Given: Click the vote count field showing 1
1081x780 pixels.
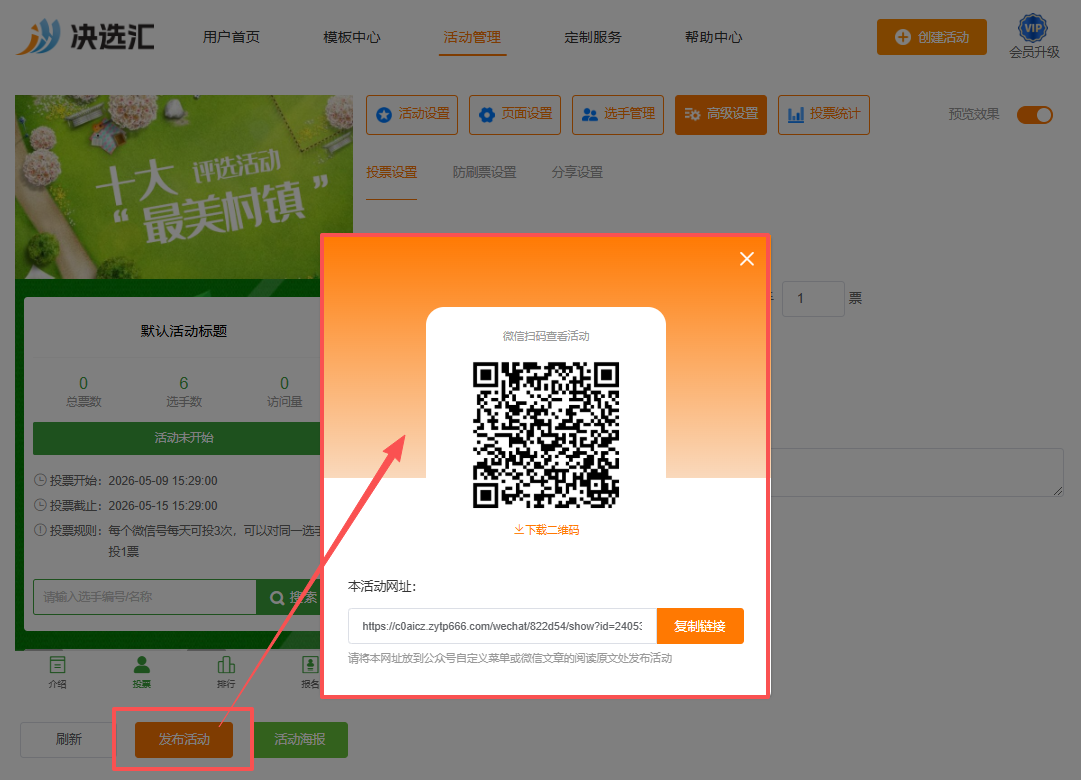Looking at the screenshot, I should tap(814, 299).
